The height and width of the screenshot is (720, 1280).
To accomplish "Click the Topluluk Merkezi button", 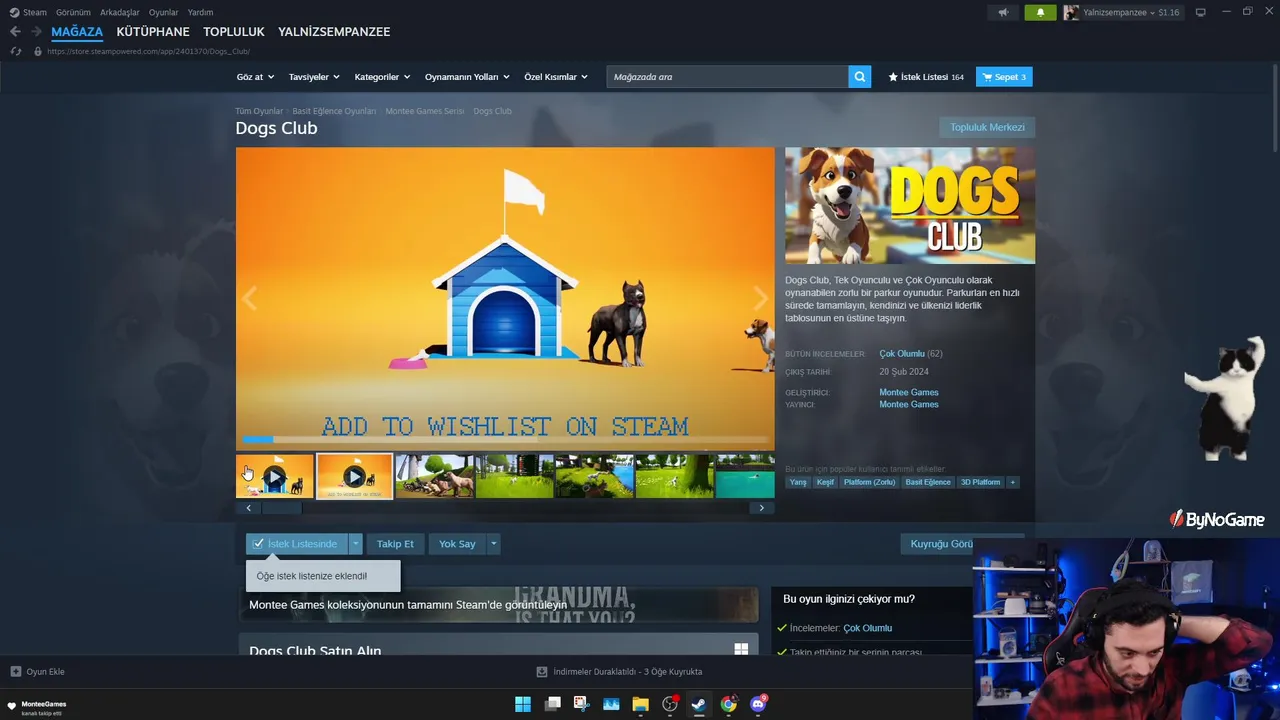I will coord(987,127).
